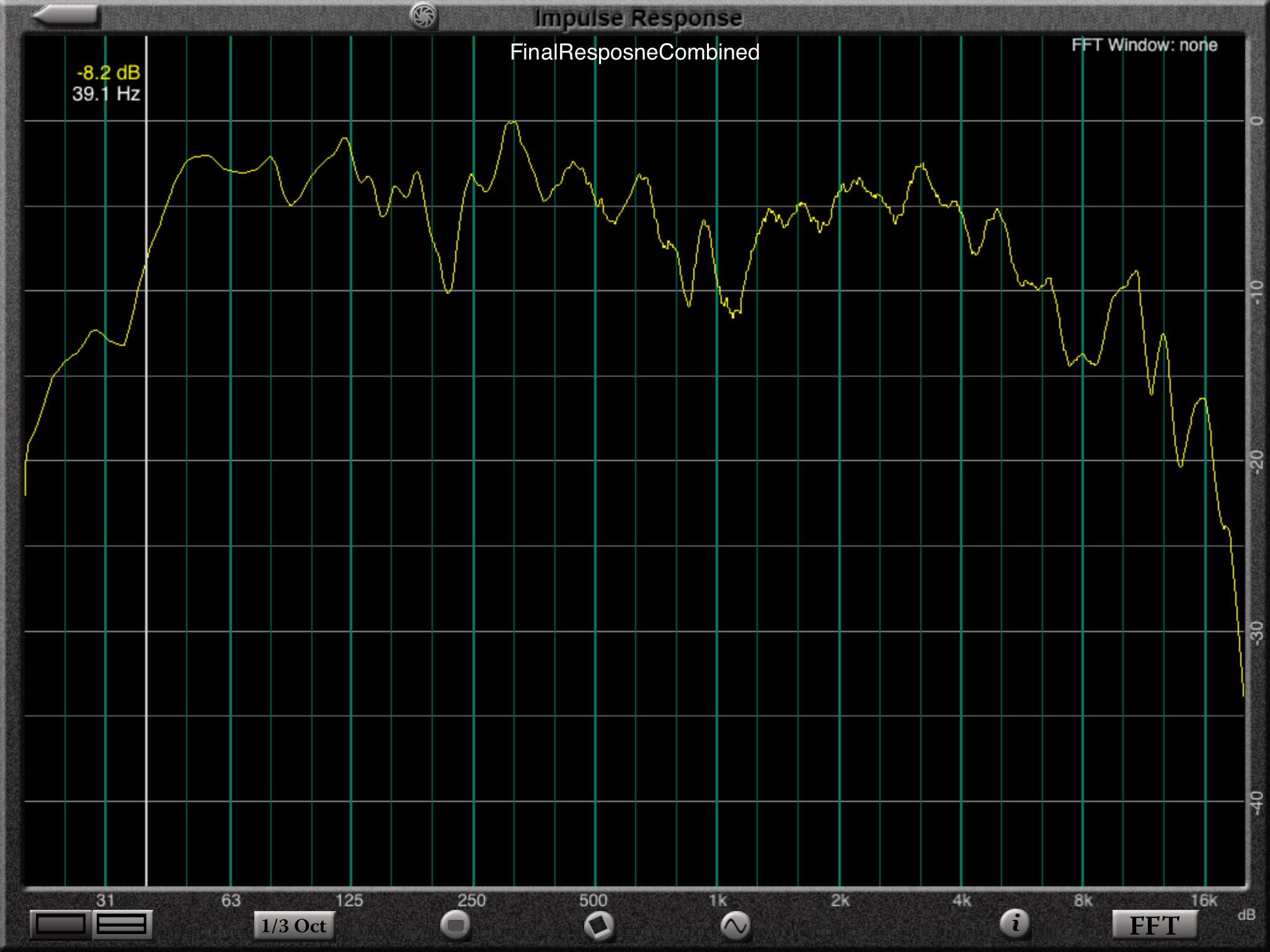The height and width of the screenshot is (952, 1270).
Task: Click the -40 dB scale label
Action: pyautogui.click(x=1256, y=803)
